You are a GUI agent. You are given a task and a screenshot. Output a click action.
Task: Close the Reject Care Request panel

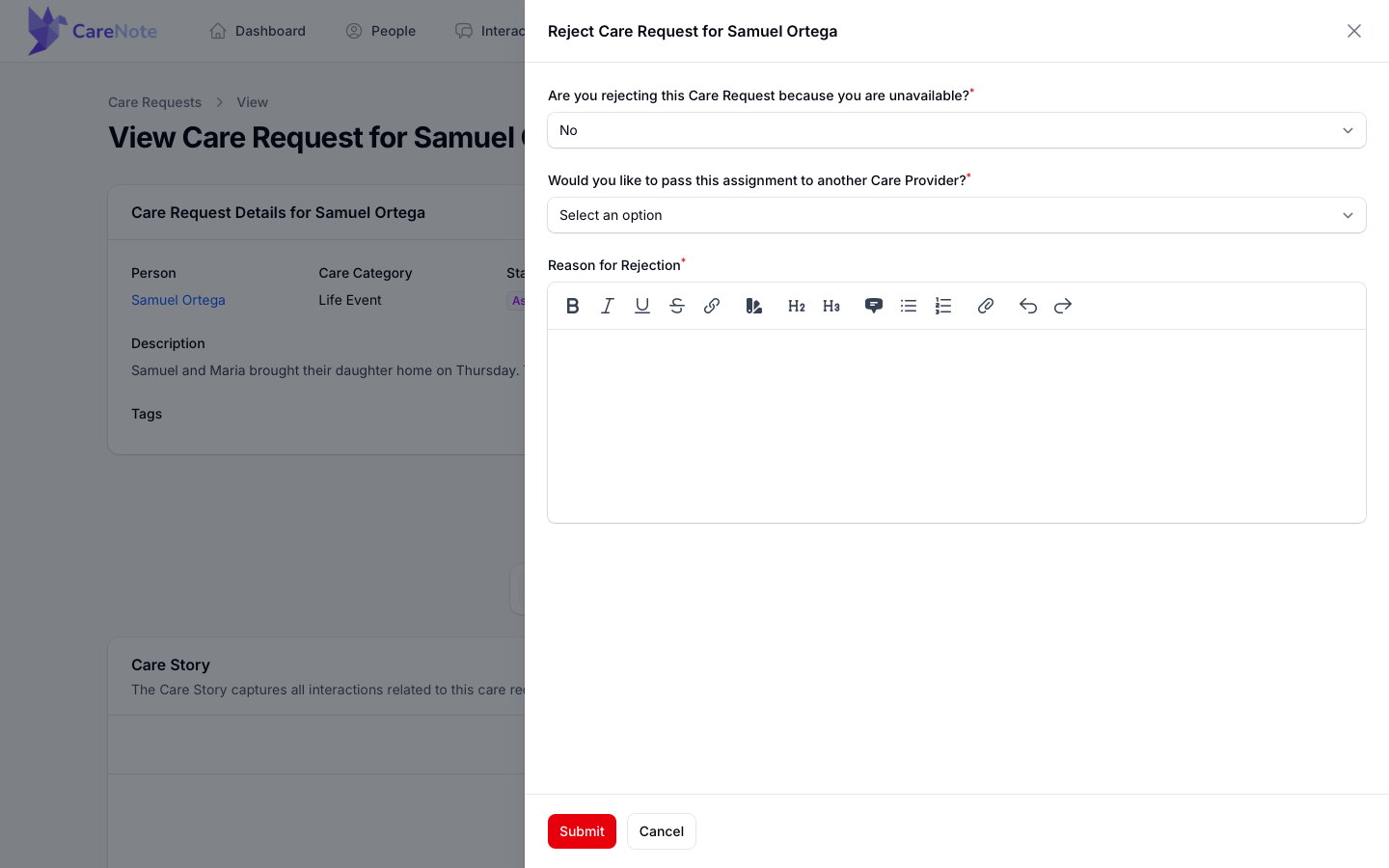tap(1354, 31)
